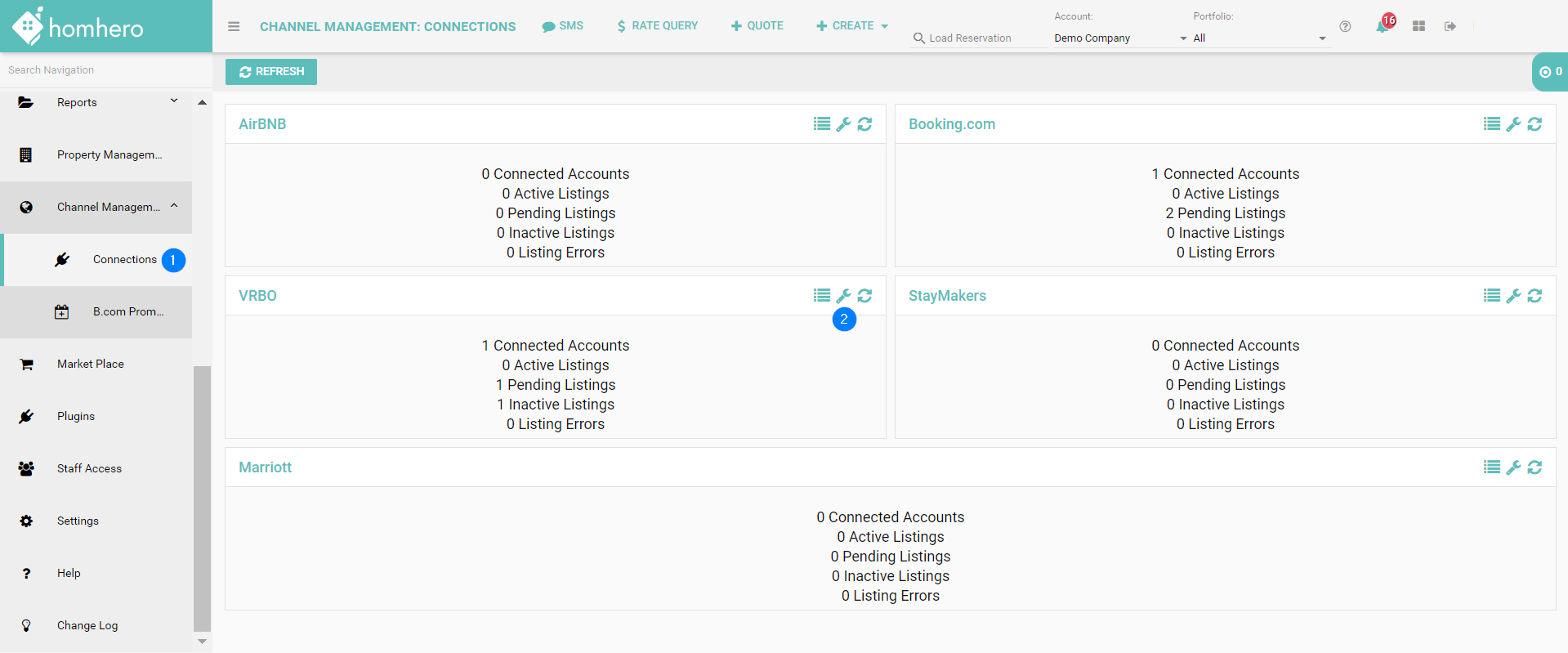Image resolution: width=1568 pixels, height=653 pixels.
Task: Open the Portfolio dropdown
Action: tap(1258, 38)
